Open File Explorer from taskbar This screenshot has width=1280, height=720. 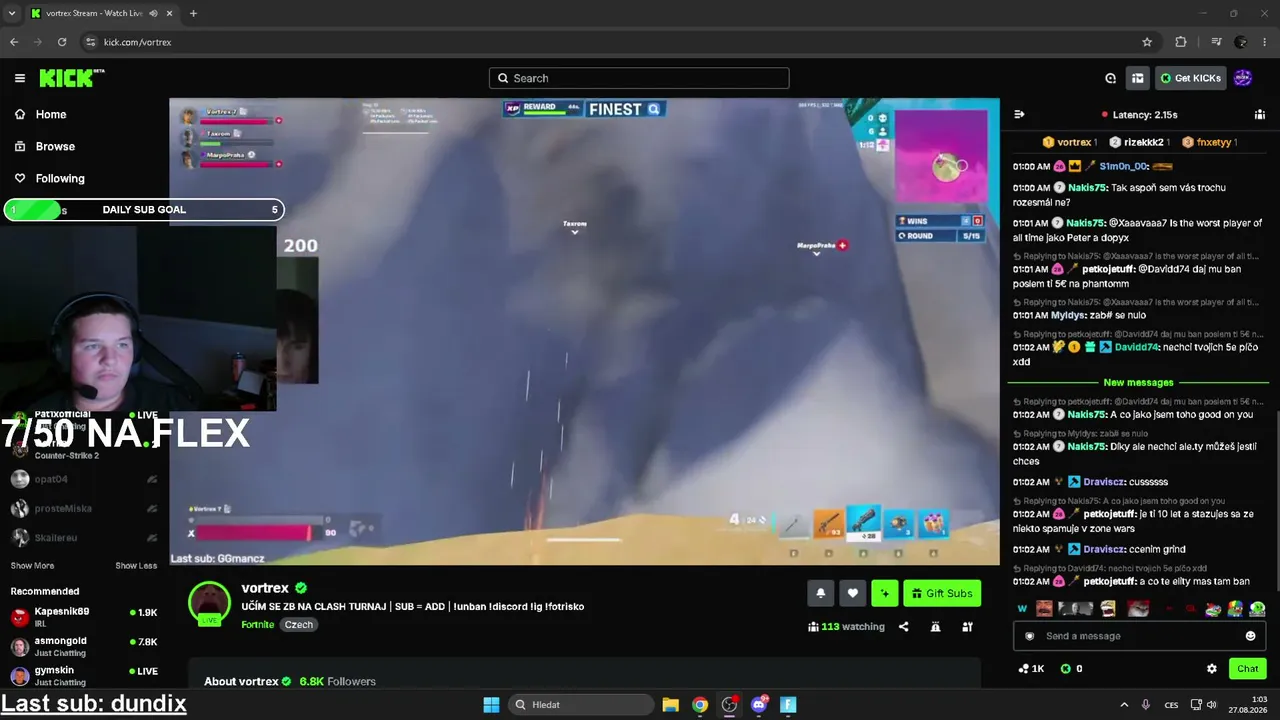tap(671, 705)
